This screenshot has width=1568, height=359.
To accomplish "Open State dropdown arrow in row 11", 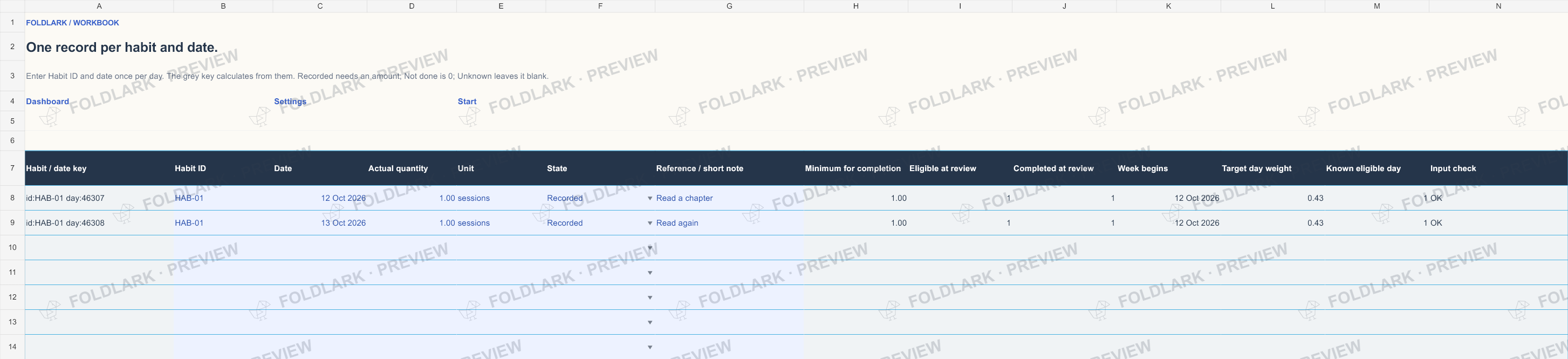I will point(649,273).
